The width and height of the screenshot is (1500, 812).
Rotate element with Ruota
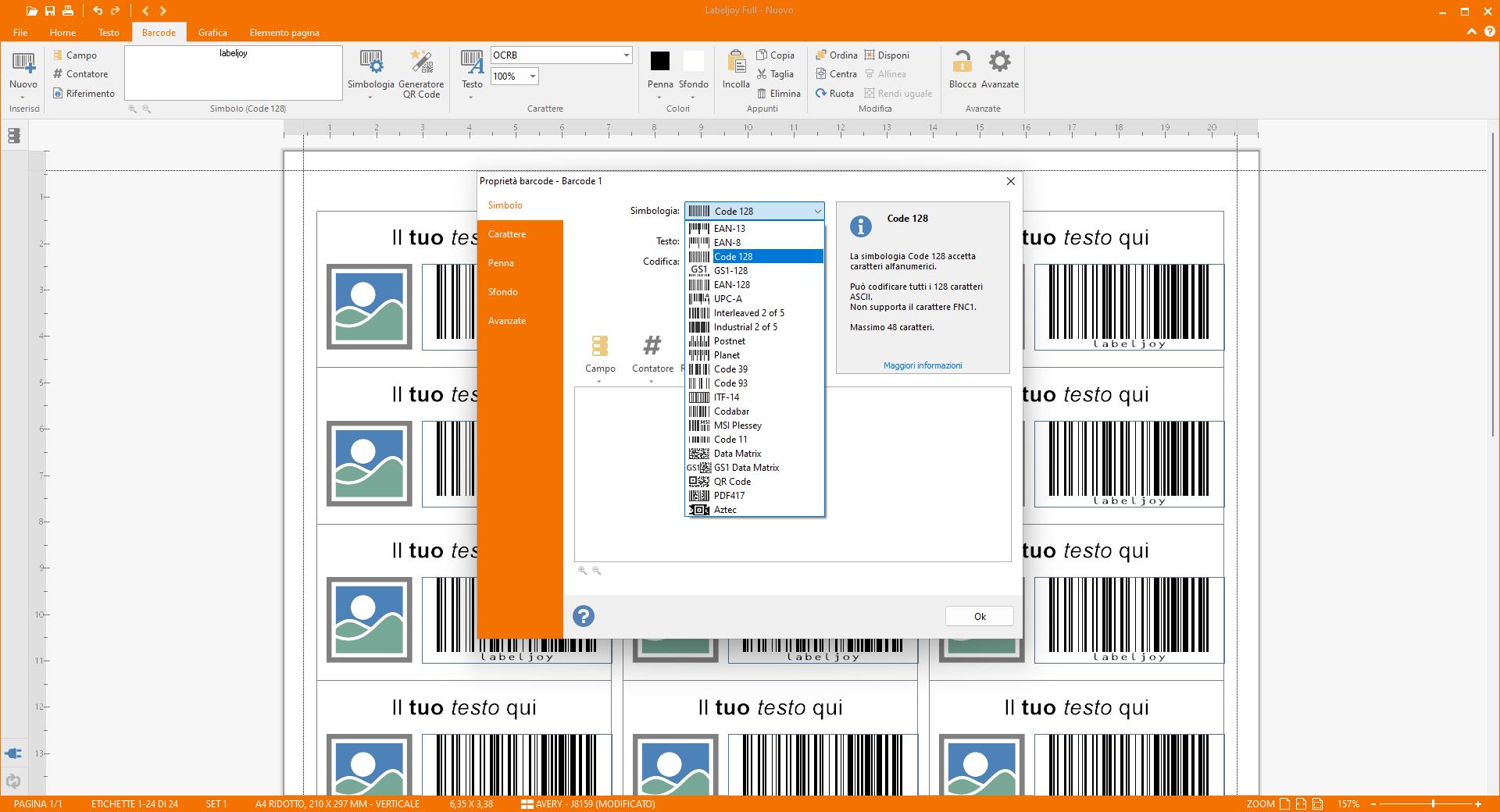[834, 94]
